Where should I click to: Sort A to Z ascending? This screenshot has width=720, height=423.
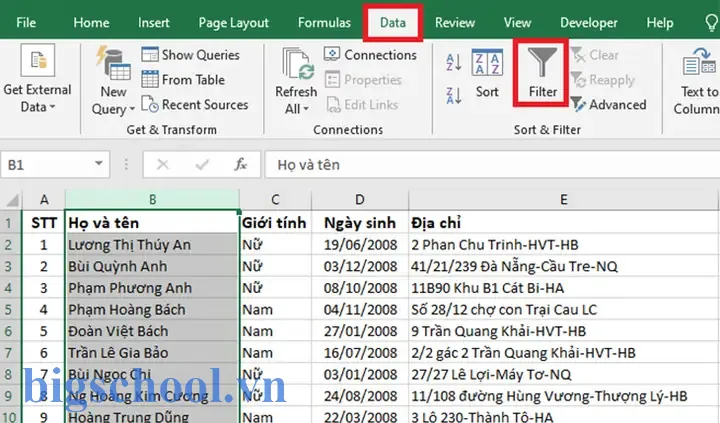click(454, 62)
